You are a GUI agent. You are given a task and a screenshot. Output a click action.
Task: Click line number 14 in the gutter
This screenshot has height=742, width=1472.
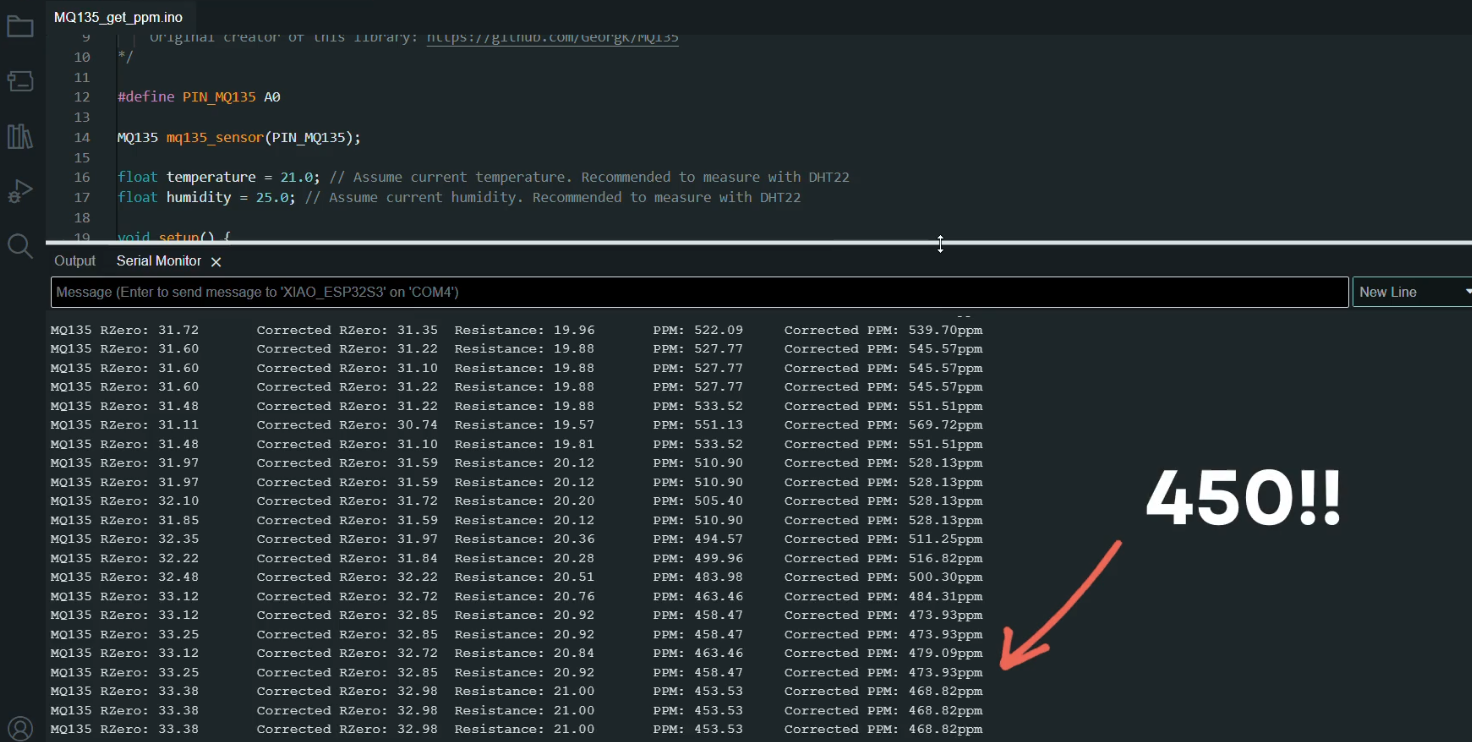(82, 137)
